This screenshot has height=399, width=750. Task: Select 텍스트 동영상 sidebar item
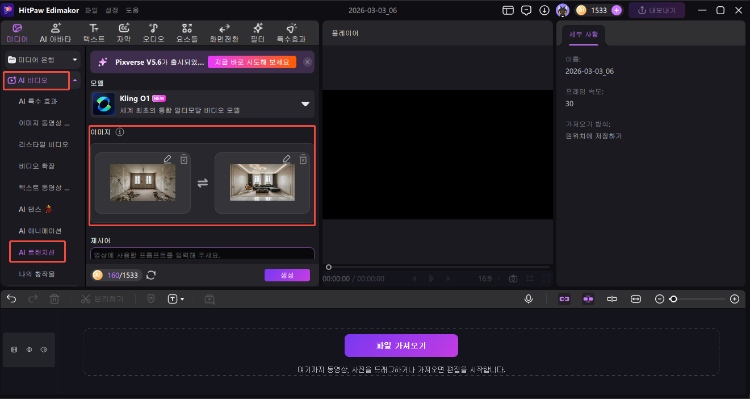[x=44, y=188]
